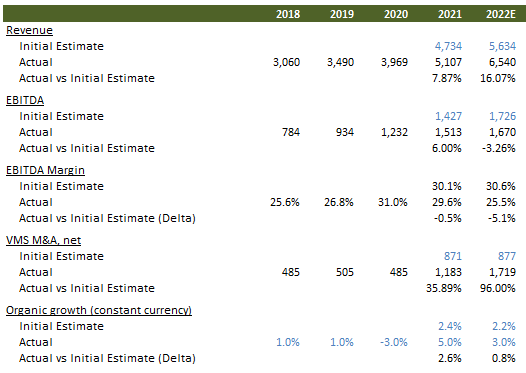Select the 2020 actual margin 31.0%
Screen dimensions: 526x373
click(x=392, y=202)
